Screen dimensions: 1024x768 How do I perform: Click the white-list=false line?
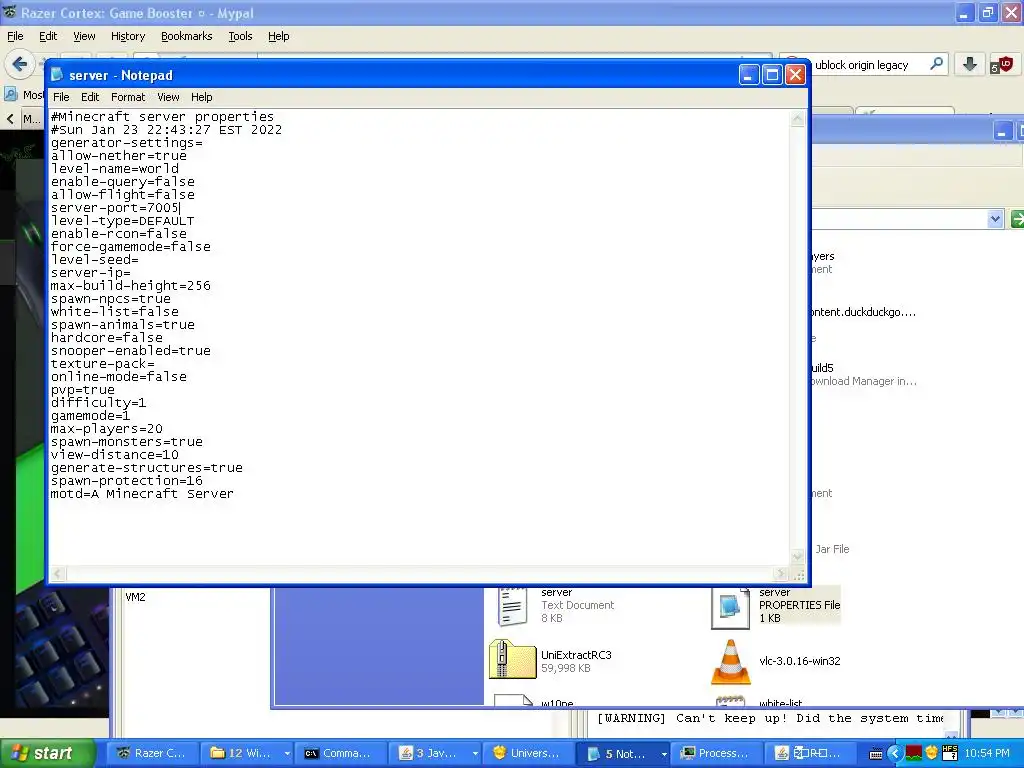tap(114, 312)
